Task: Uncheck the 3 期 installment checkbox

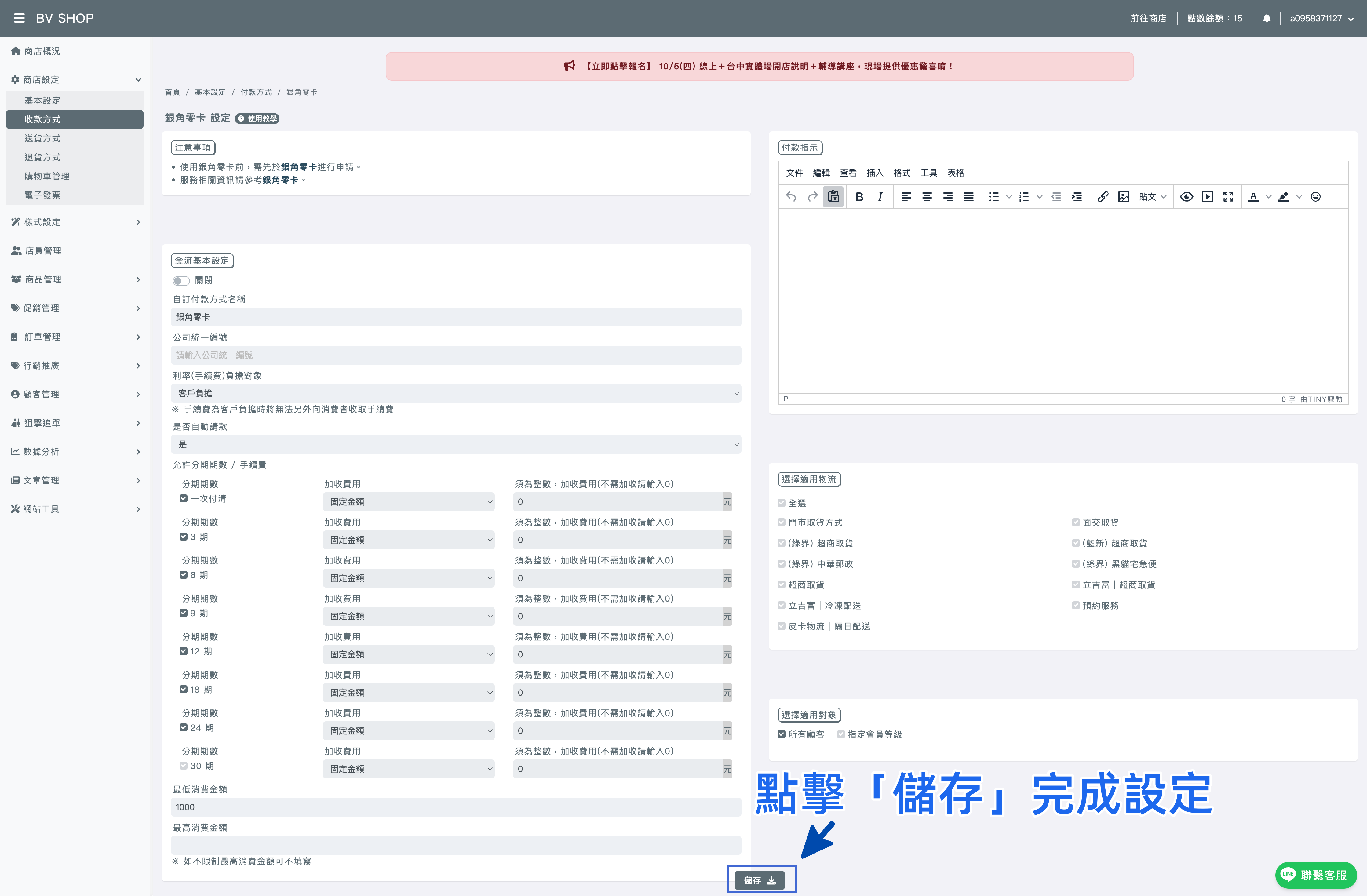Action: [183, 537]
